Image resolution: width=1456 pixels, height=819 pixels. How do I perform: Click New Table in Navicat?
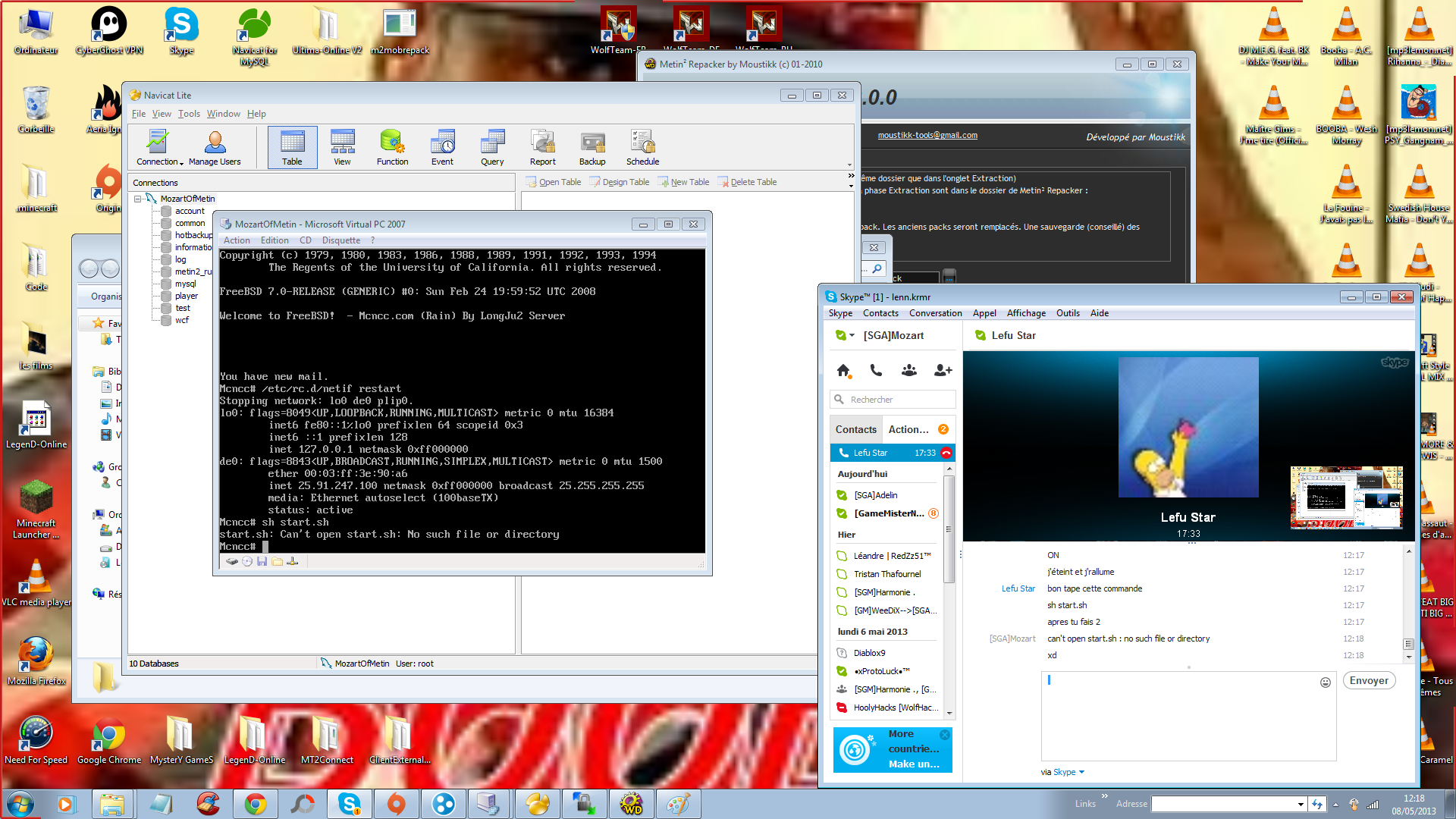[684, 182]
